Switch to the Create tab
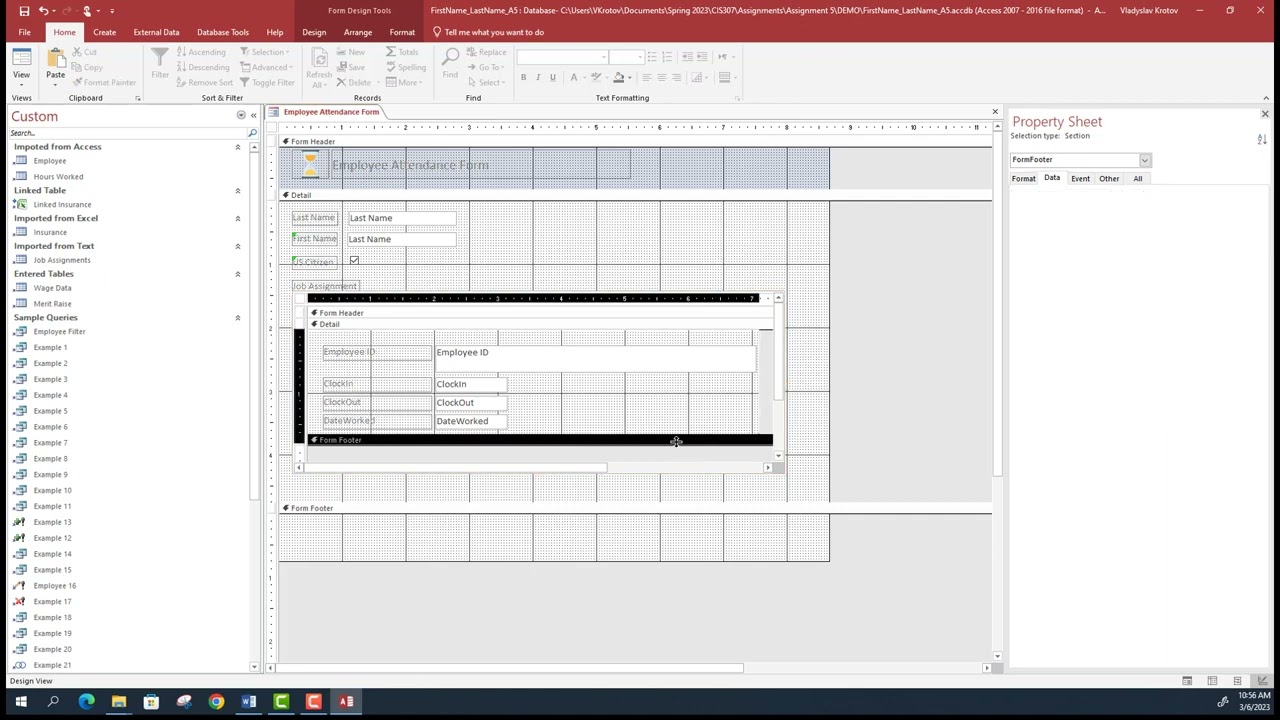 pos(104,32)
